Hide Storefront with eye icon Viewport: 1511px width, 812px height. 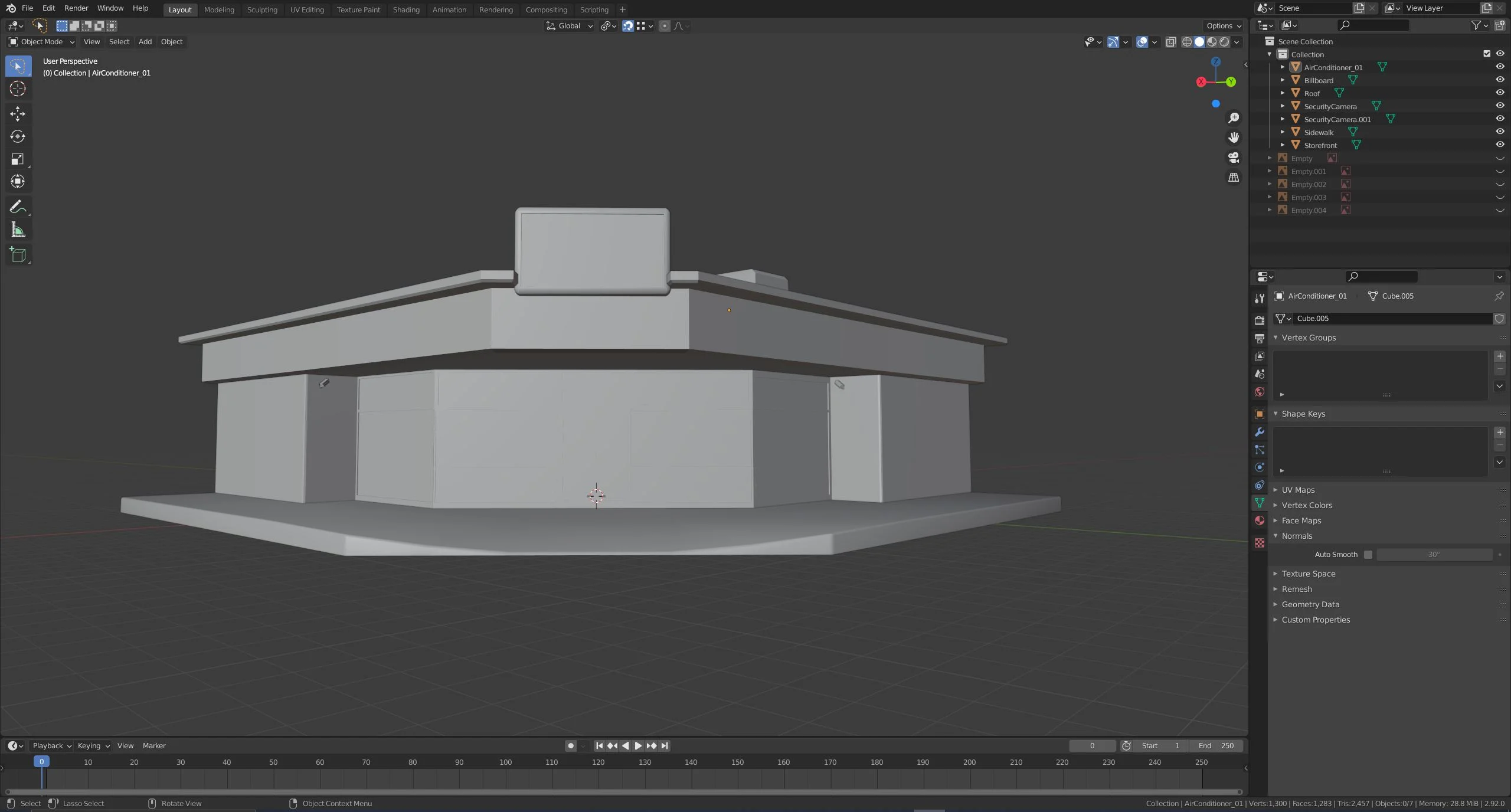1500,145
